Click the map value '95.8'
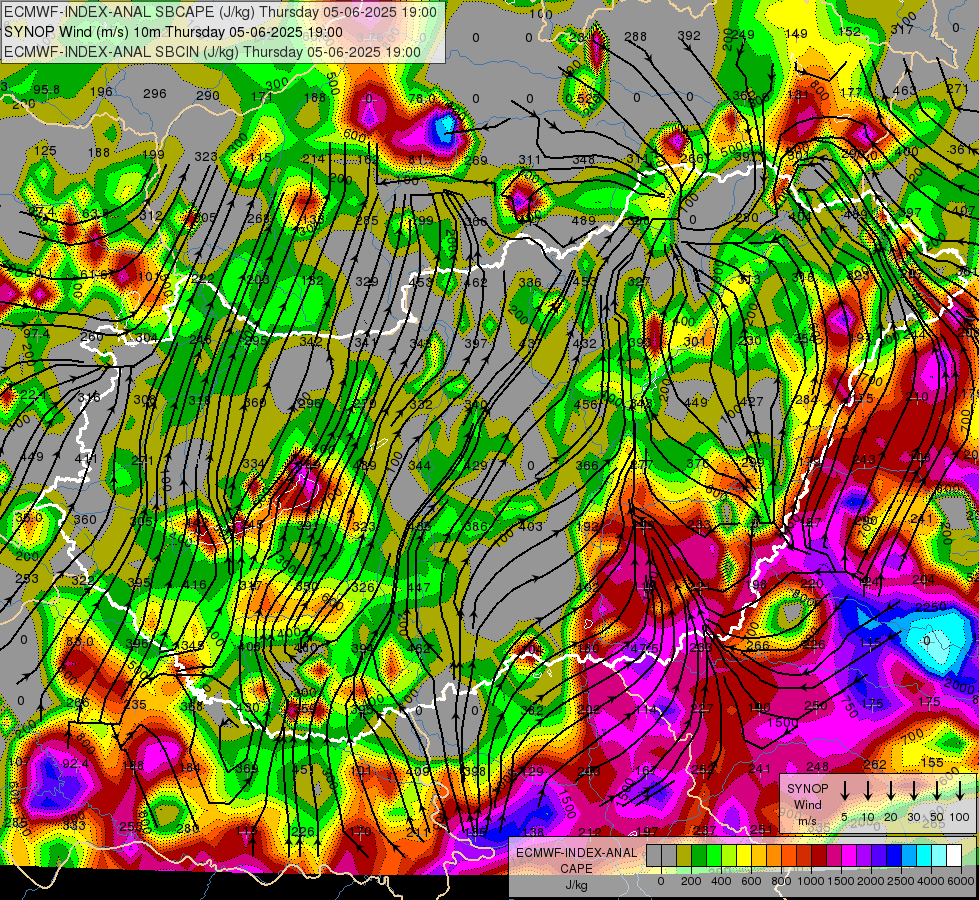This screenshot has height=900, width=979. 47,89
